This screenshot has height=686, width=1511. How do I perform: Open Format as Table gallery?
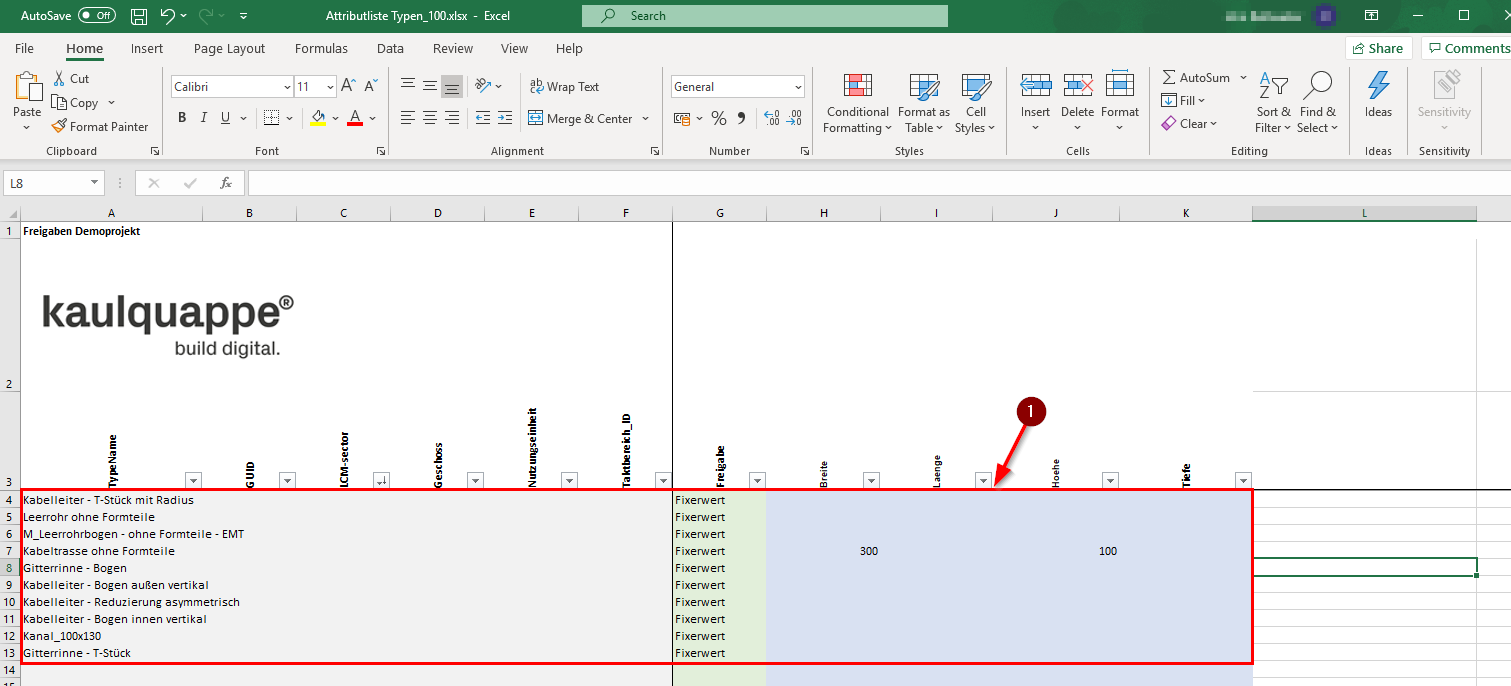(x=924, y=103)
